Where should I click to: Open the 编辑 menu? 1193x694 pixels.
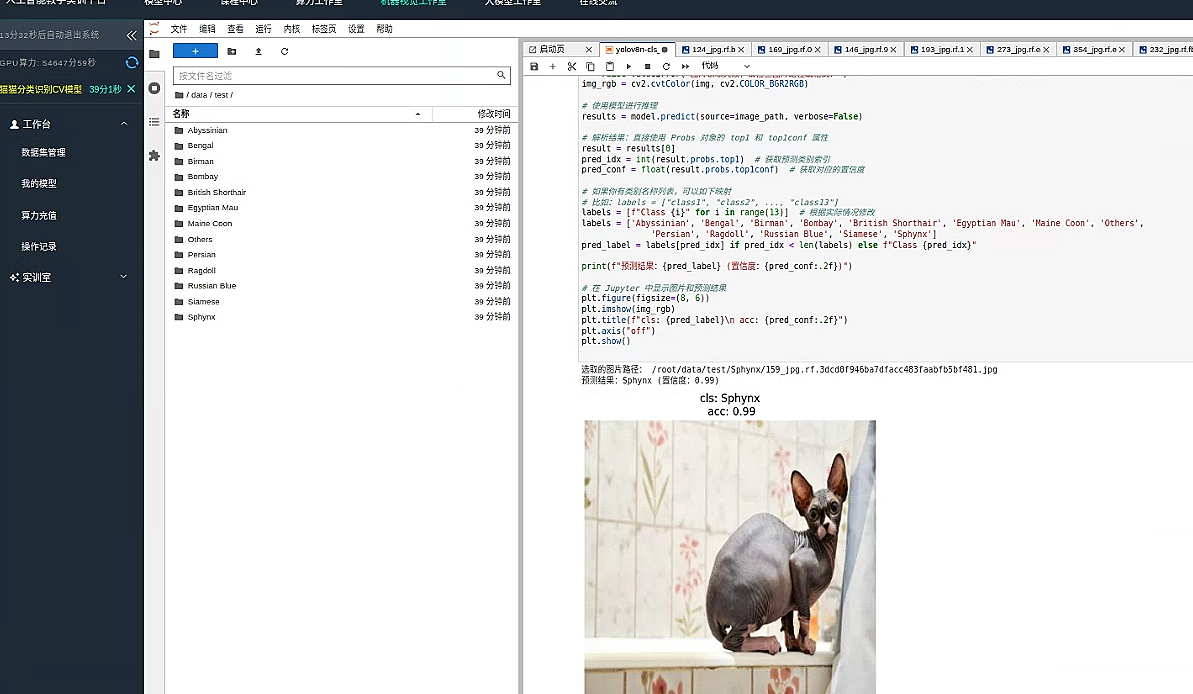[207, 29]
